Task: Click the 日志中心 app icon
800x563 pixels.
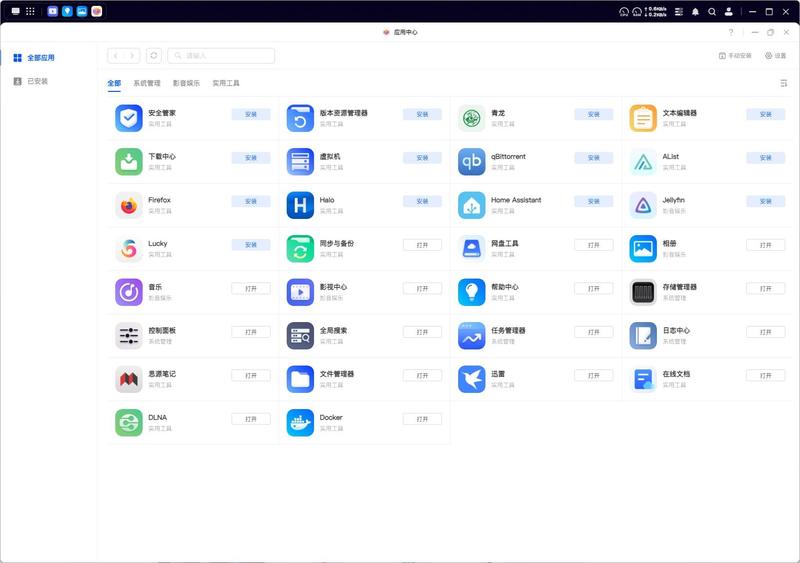Action: (643, 335)
